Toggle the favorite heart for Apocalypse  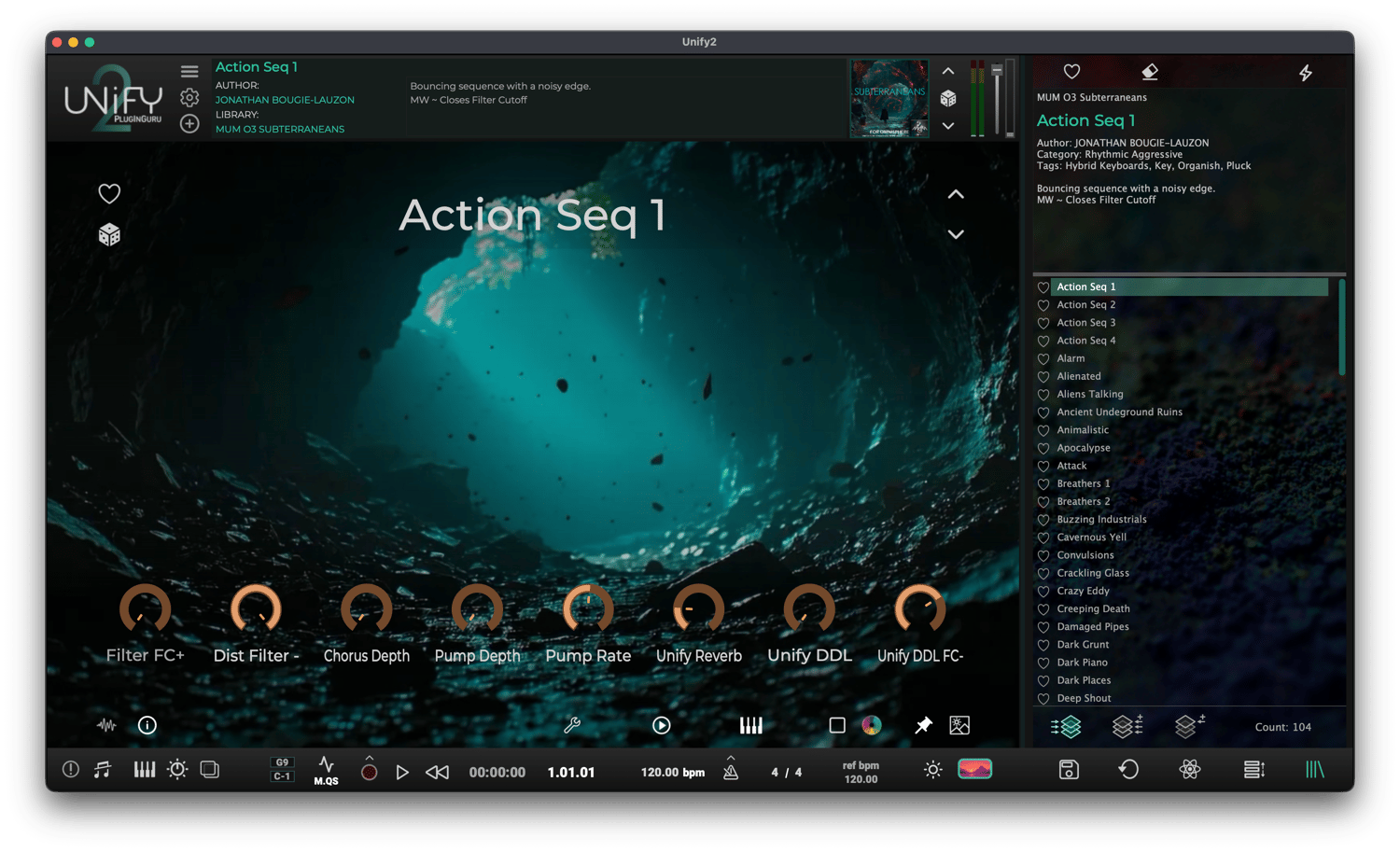point(1043,449)
